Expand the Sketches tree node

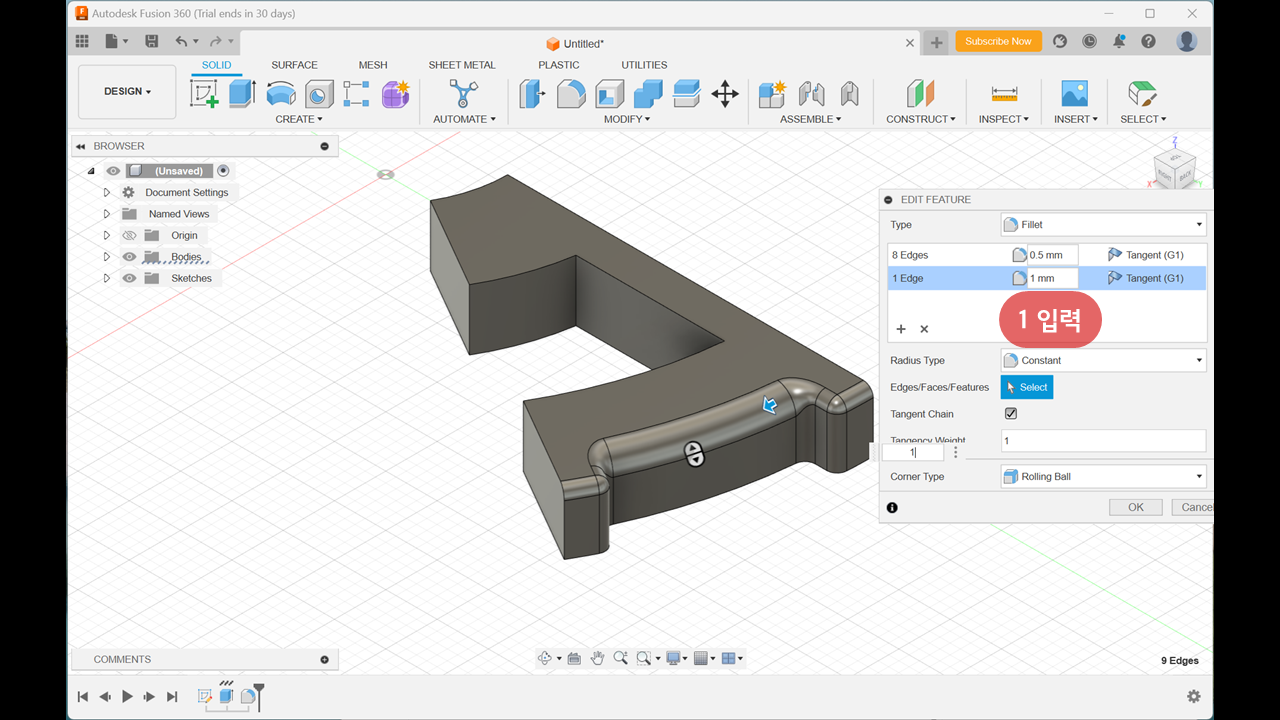click(107, 278)
